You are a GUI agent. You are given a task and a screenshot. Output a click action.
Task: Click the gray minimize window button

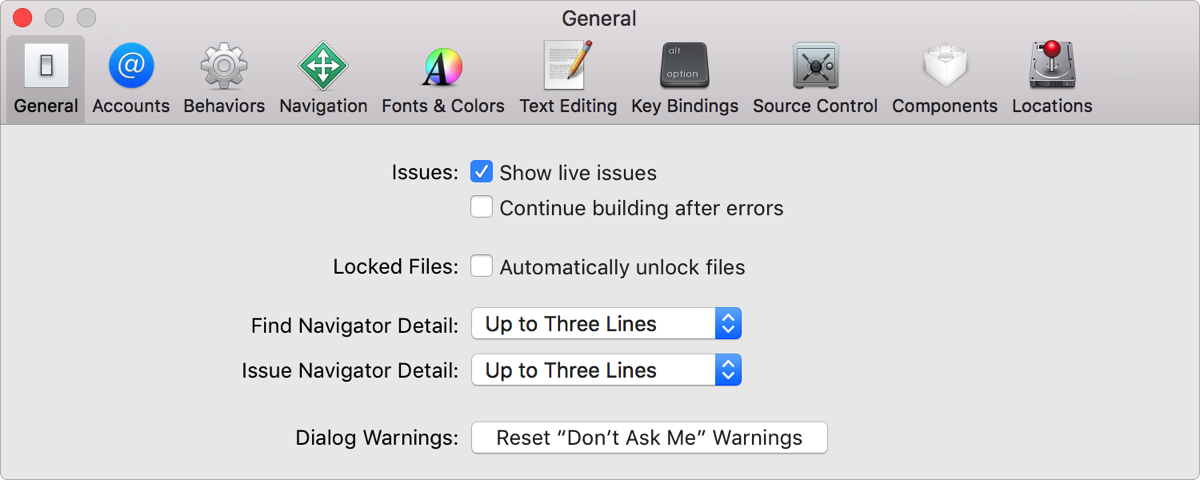(x=55, y=18)
